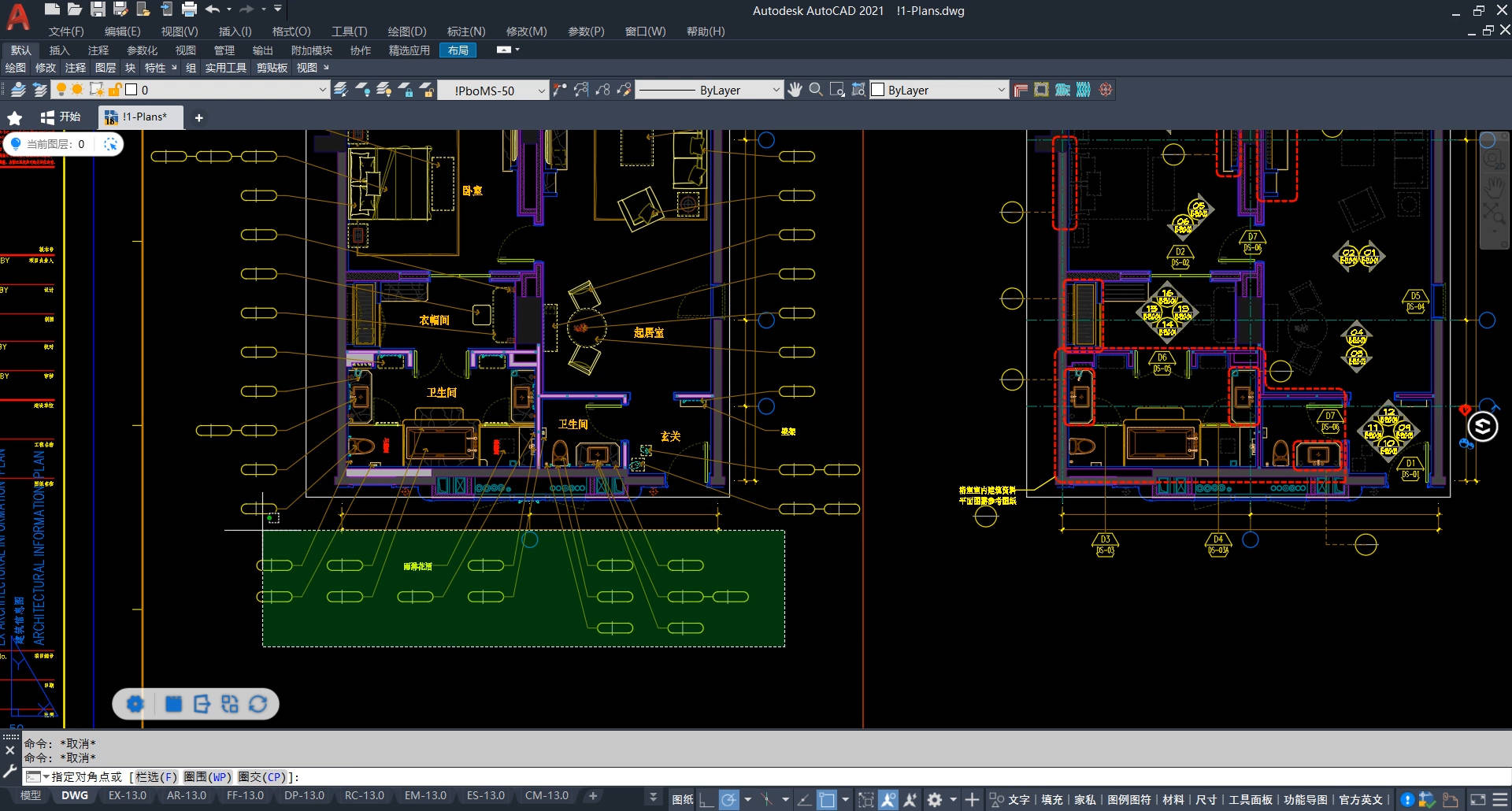Click the white ByLayer color swatch
This screenshot has width=1512, height=811.
pos(878,90)
